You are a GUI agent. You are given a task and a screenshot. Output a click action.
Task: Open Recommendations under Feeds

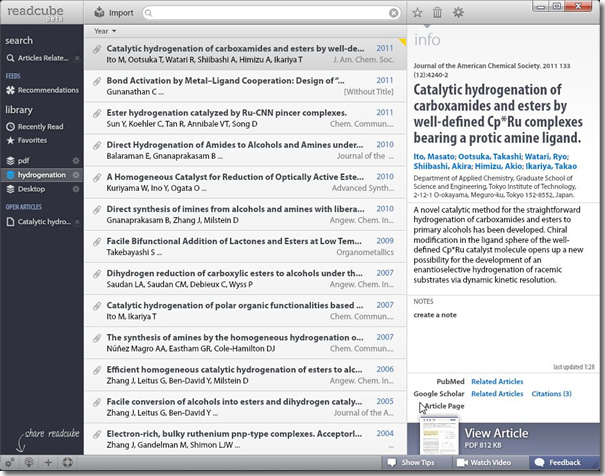[47, 90]
